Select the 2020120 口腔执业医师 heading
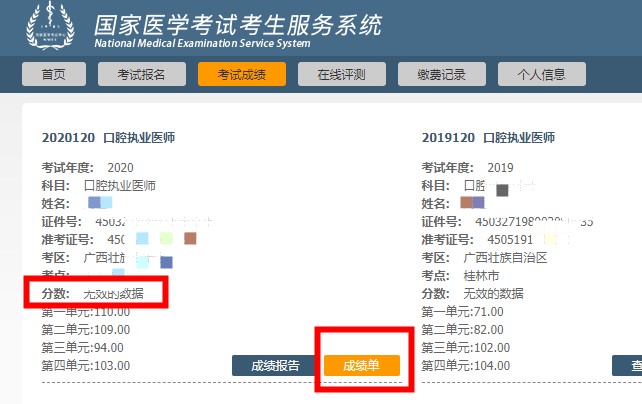The image size is (642, 404). tap(115, 137)
